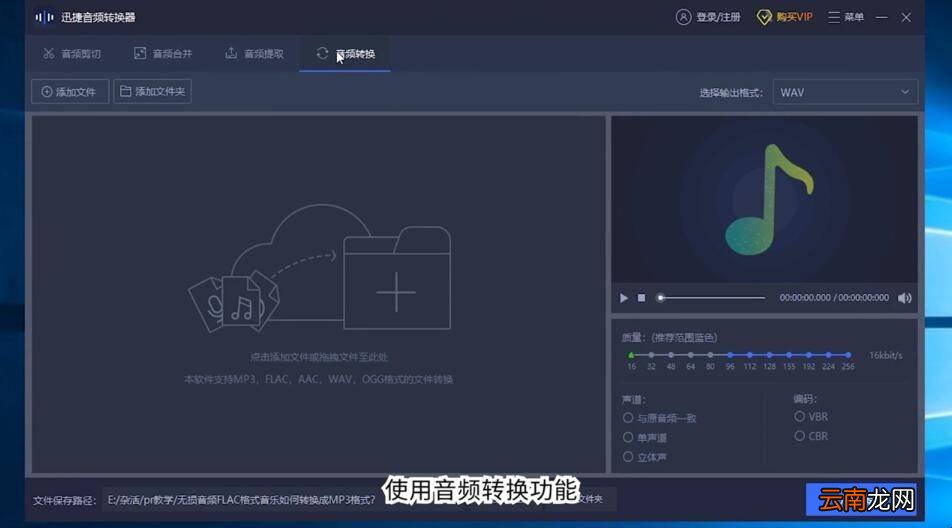This screenshot has height=528, width=952.
Task: Mute using the speaker volume icon
Action: pos(905,298)
